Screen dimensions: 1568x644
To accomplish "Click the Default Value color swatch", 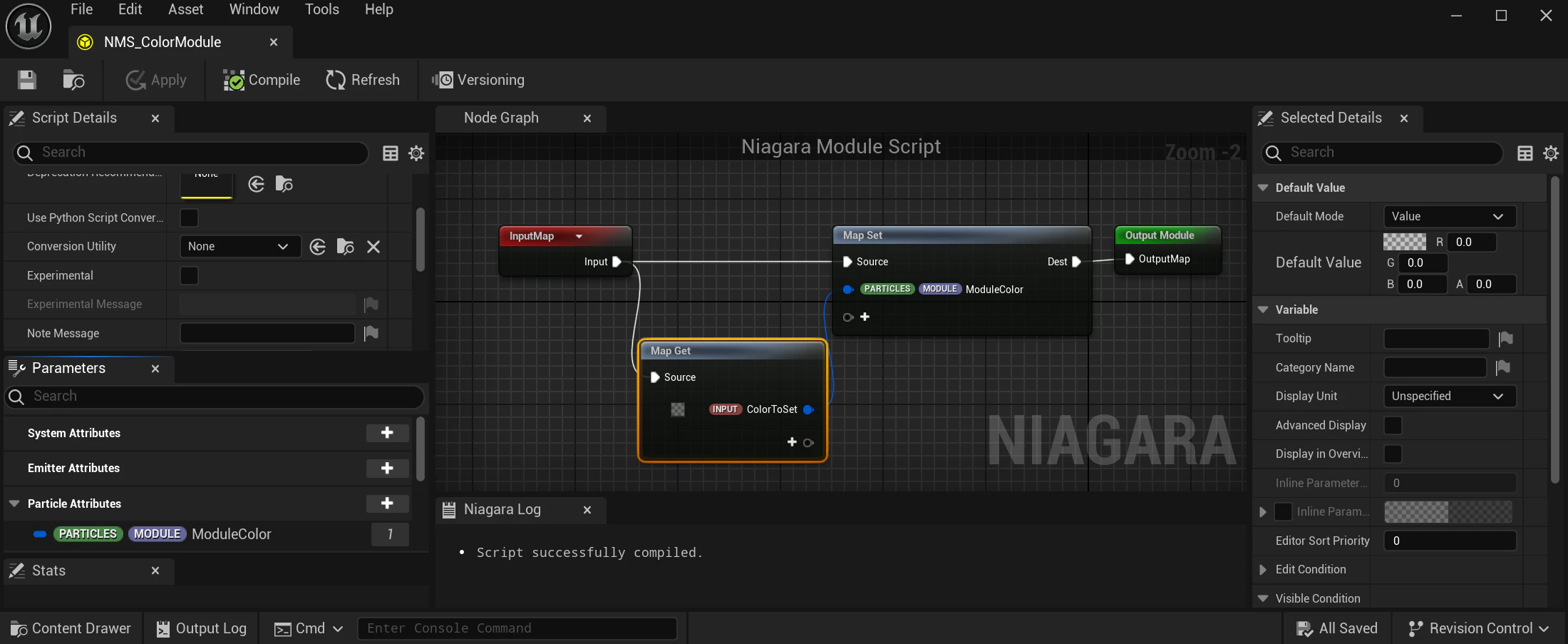I will [1405, 242].
